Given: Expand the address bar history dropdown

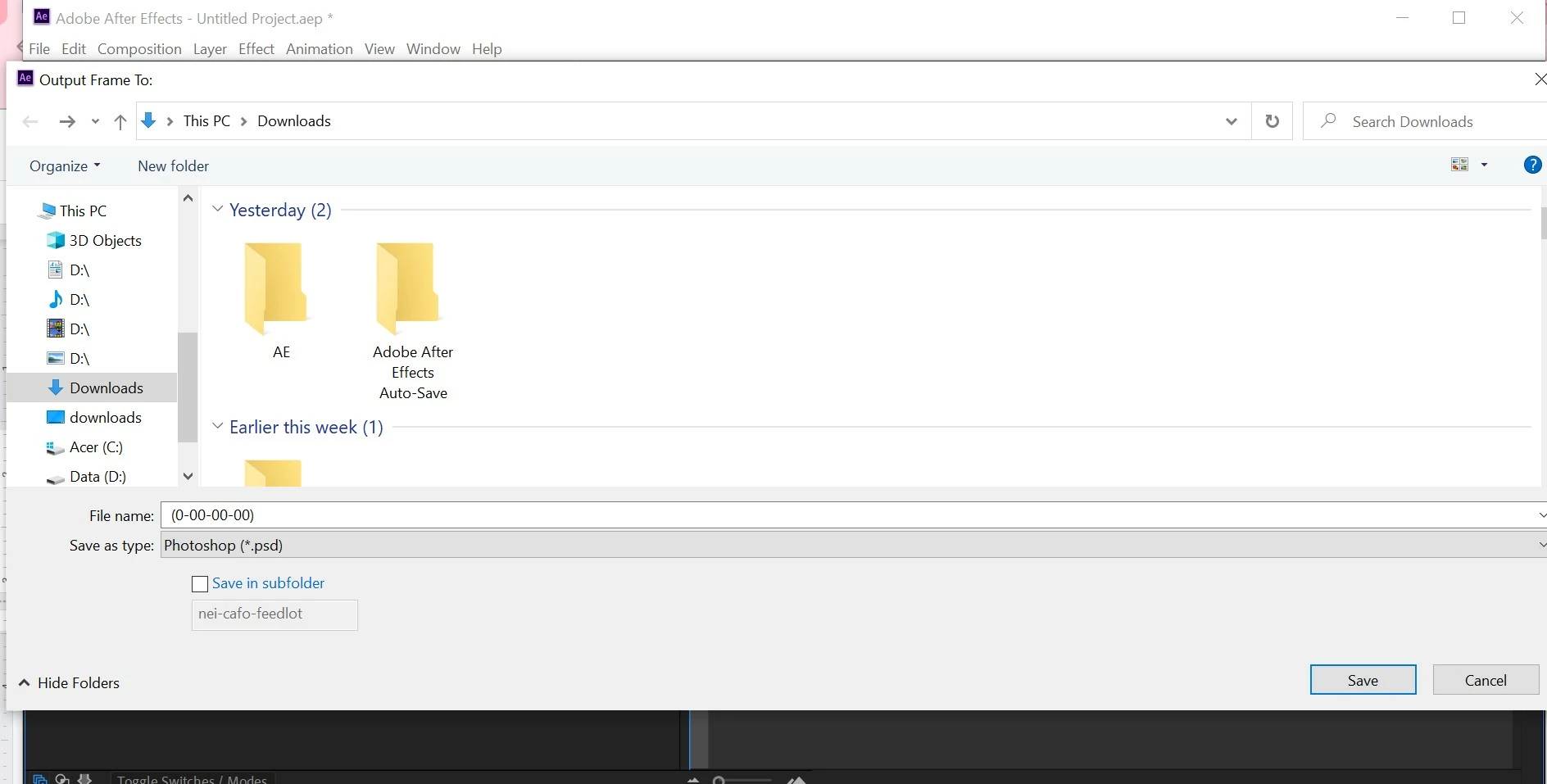Looking at the screenshot, I should click(x=1231, y=121).
